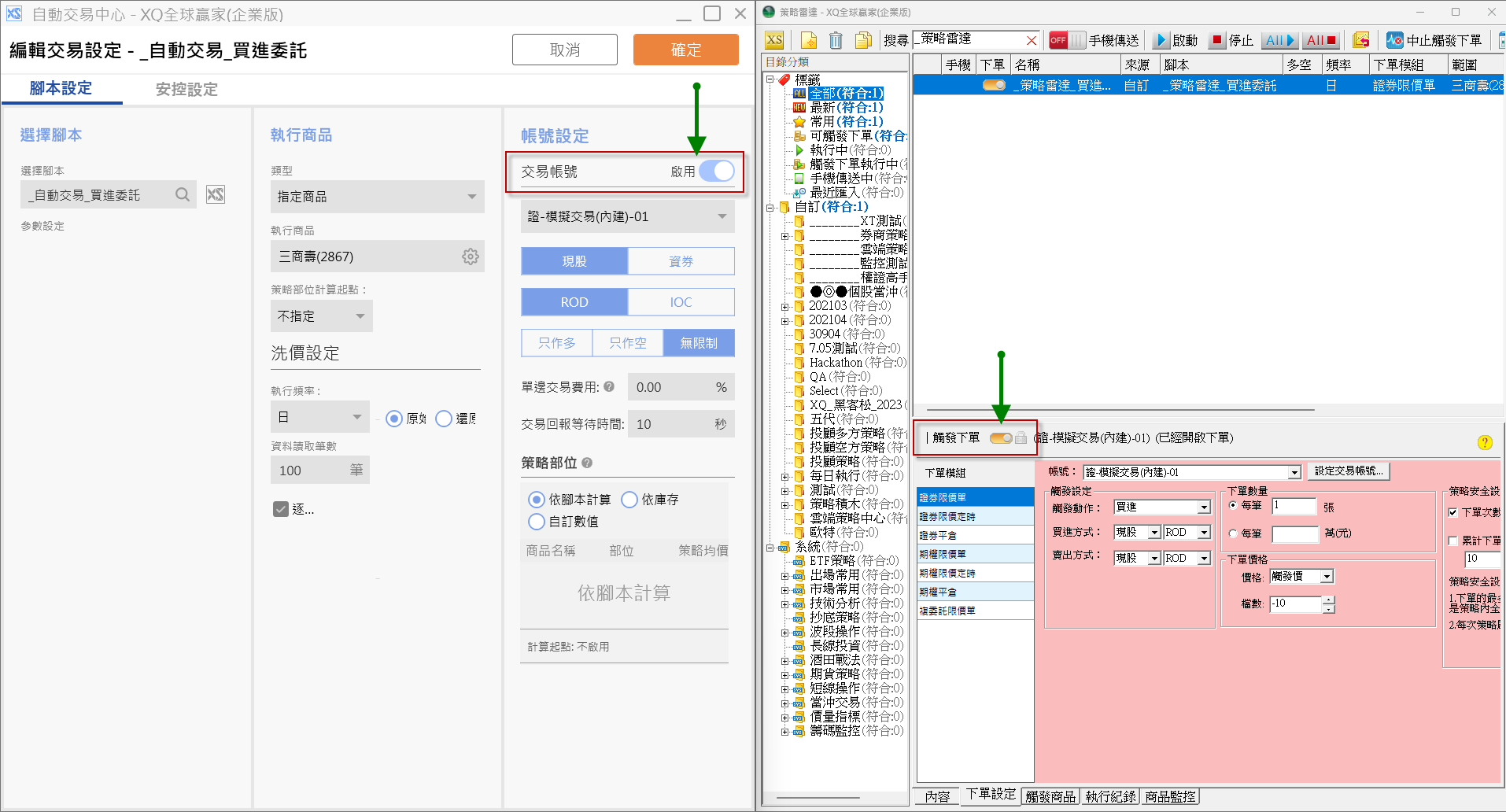Disable the 交易帳號 啟用 toggle

click(716, 172)
